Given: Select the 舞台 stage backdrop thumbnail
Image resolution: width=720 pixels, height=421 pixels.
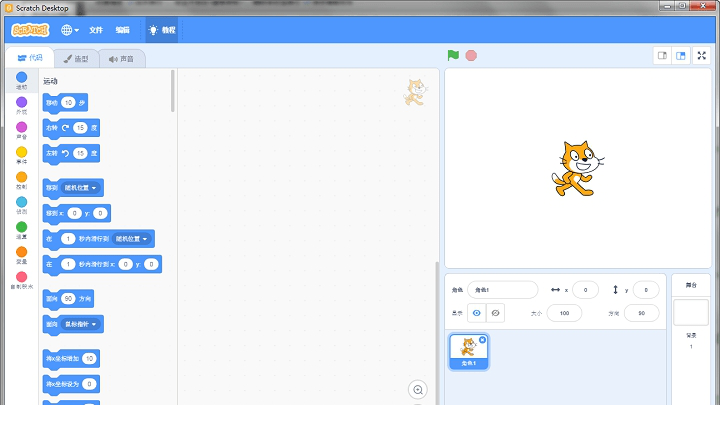Looking at the screenshot, I should pos(691,312).
